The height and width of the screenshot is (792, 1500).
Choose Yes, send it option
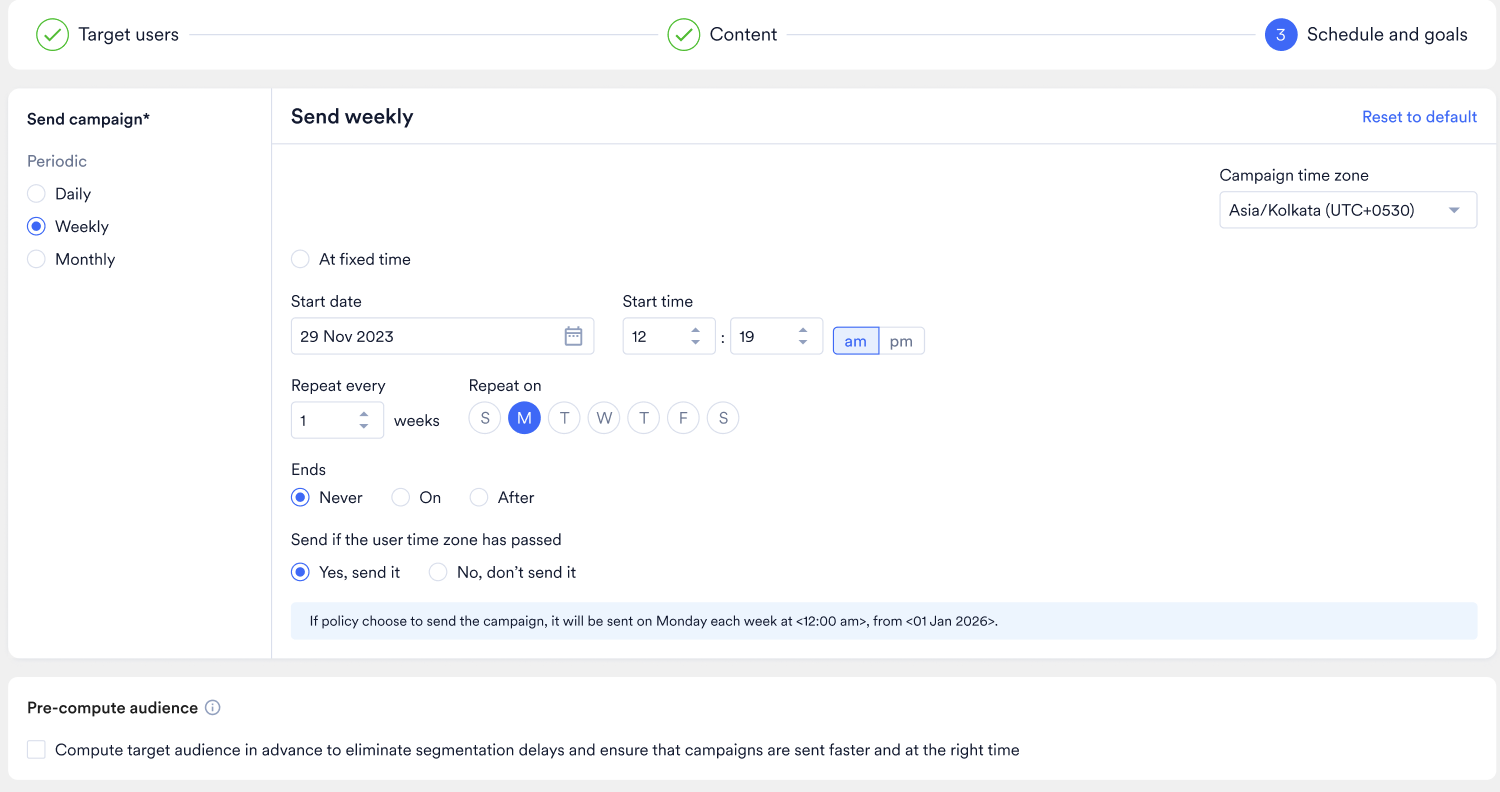(300, 572)
